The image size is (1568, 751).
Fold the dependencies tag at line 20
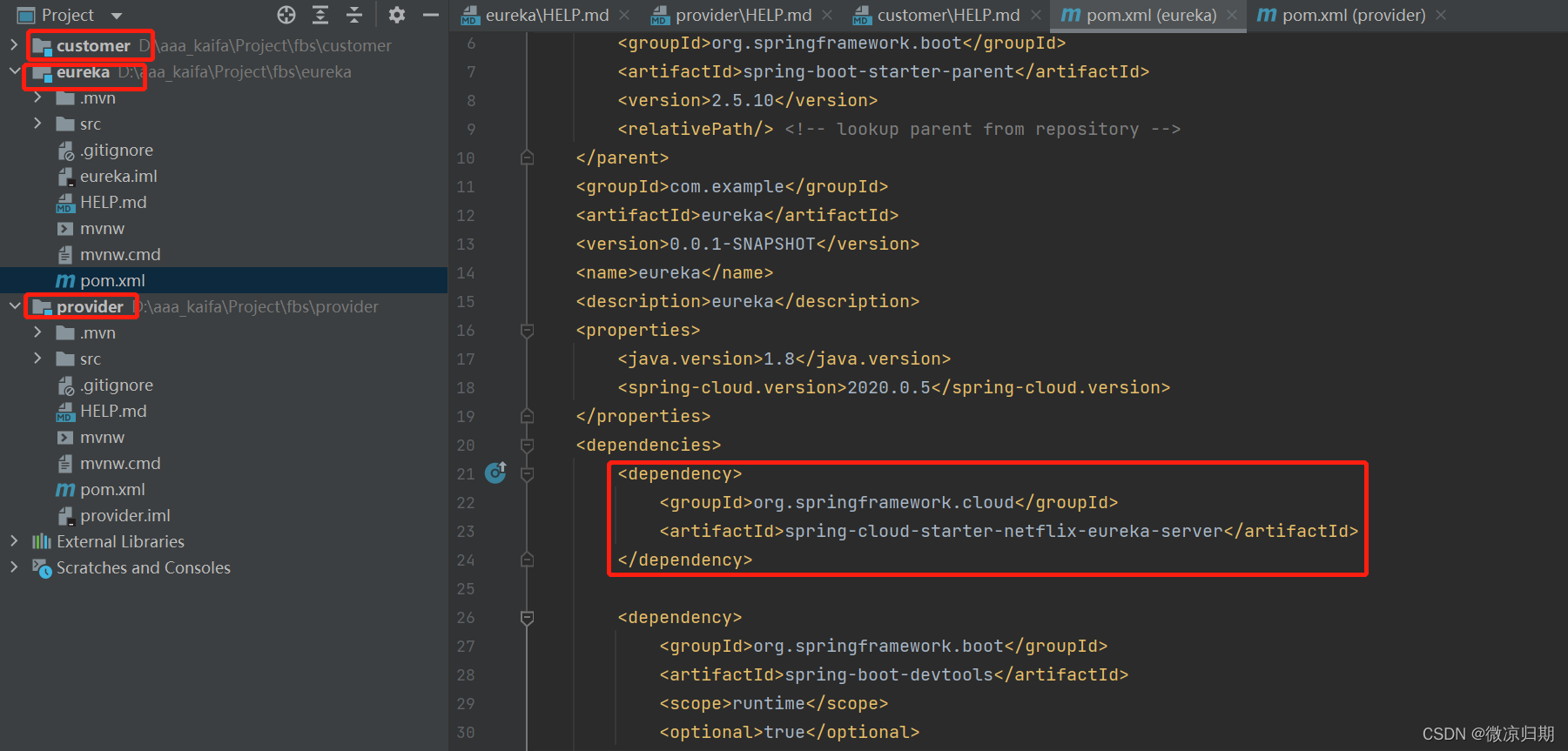point(527,445)
